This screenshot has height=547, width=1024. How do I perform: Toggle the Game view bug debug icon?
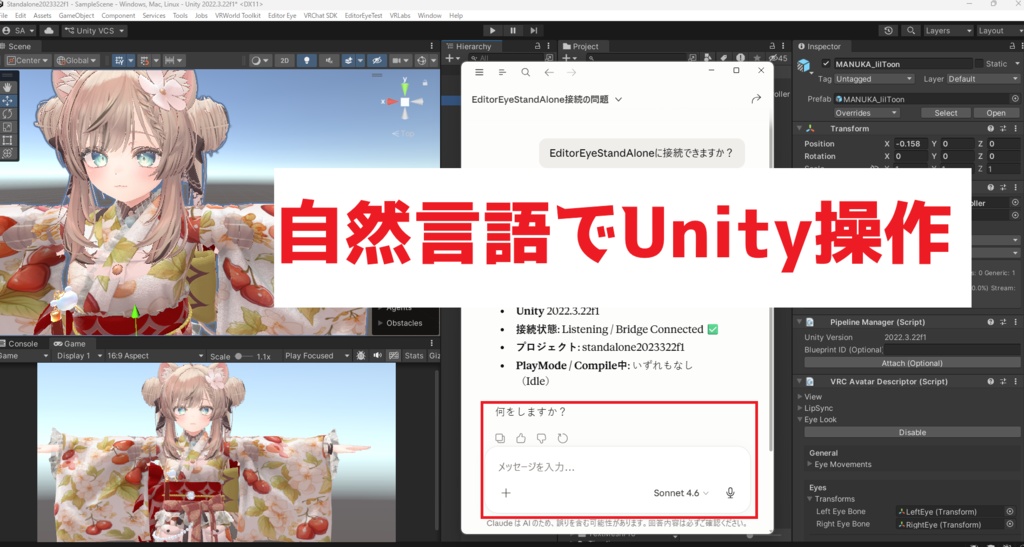click(x=360, y=356)
